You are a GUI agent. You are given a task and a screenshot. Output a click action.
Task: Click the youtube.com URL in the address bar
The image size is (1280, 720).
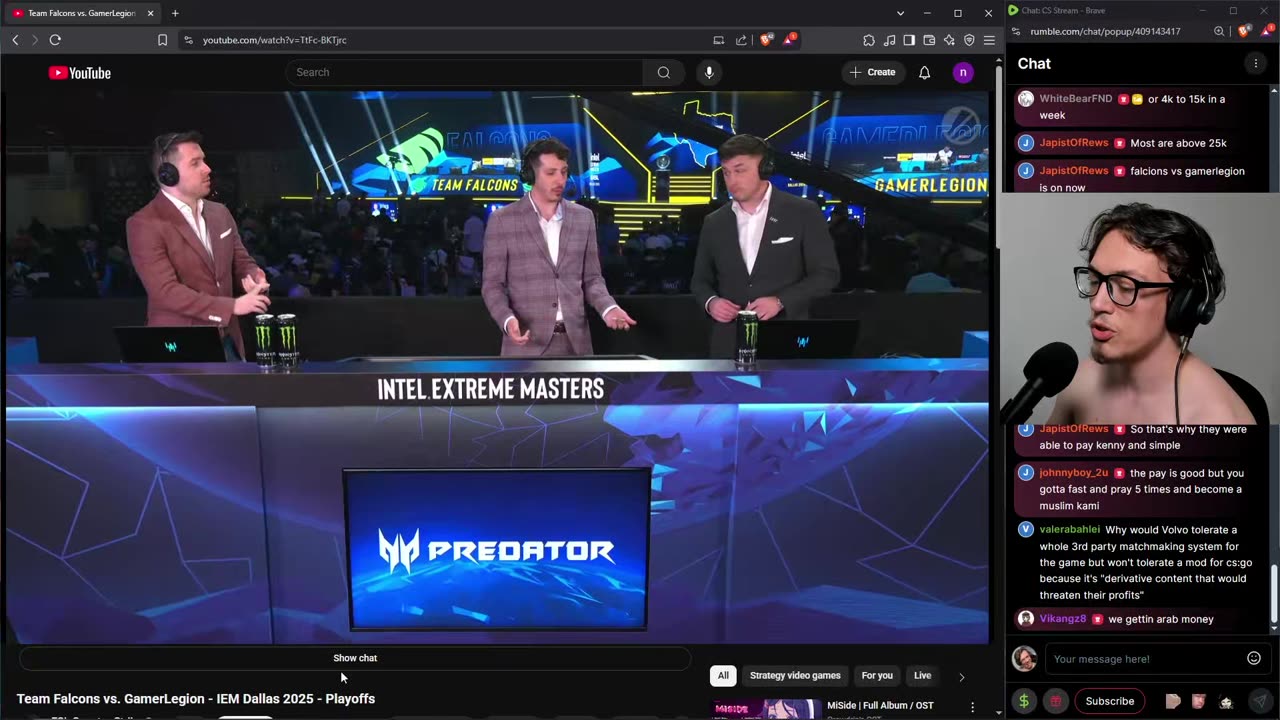pos(275,40)
